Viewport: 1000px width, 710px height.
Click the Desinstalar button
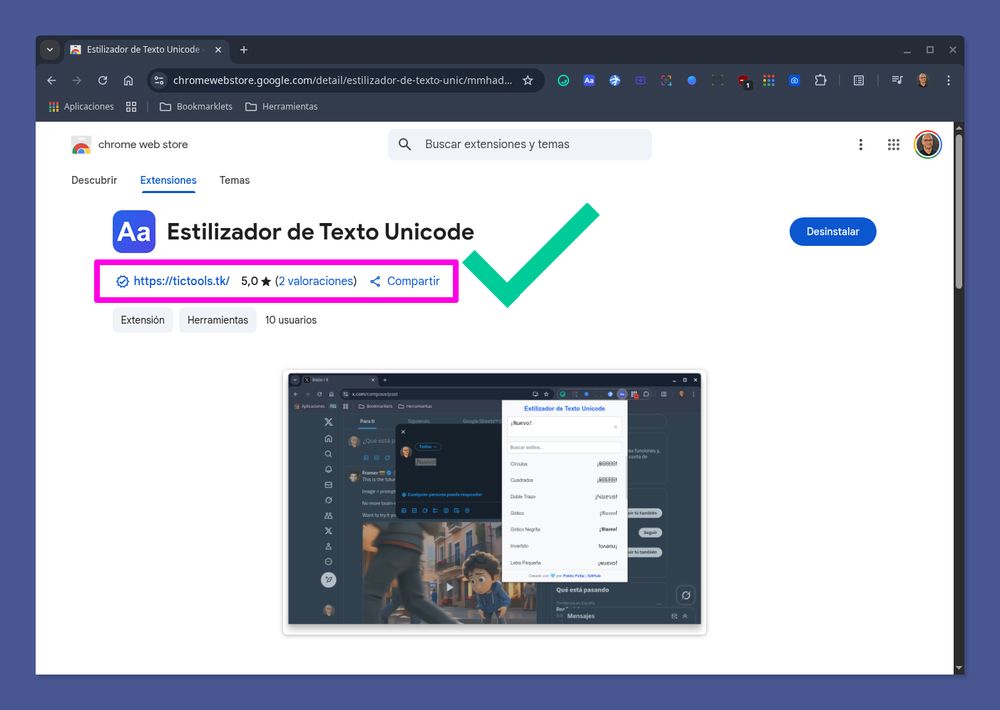pos(832,232)
